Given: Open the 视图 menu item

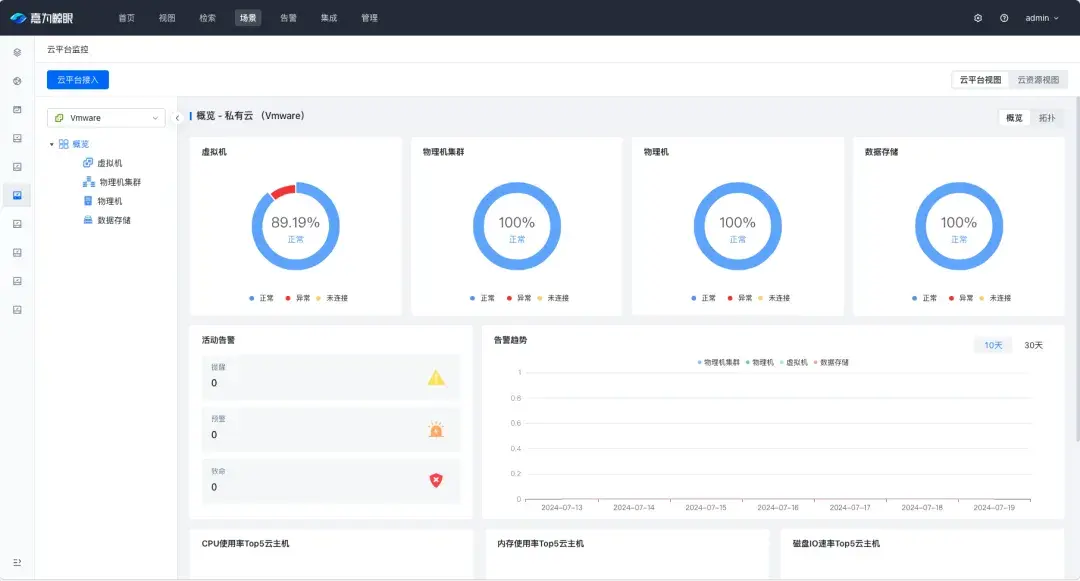Looking at the screenshot, I should 167,18.
